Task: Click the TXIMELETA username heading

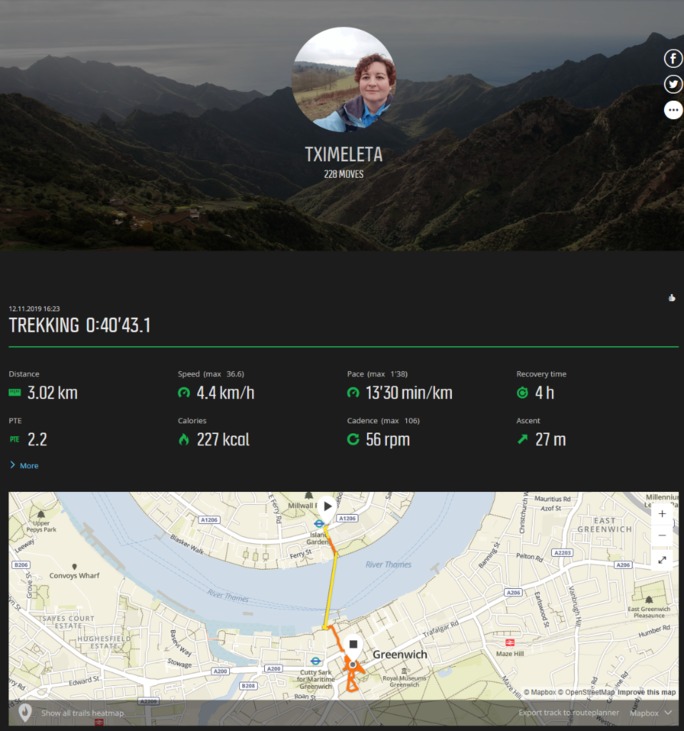Action: [344, 154]
